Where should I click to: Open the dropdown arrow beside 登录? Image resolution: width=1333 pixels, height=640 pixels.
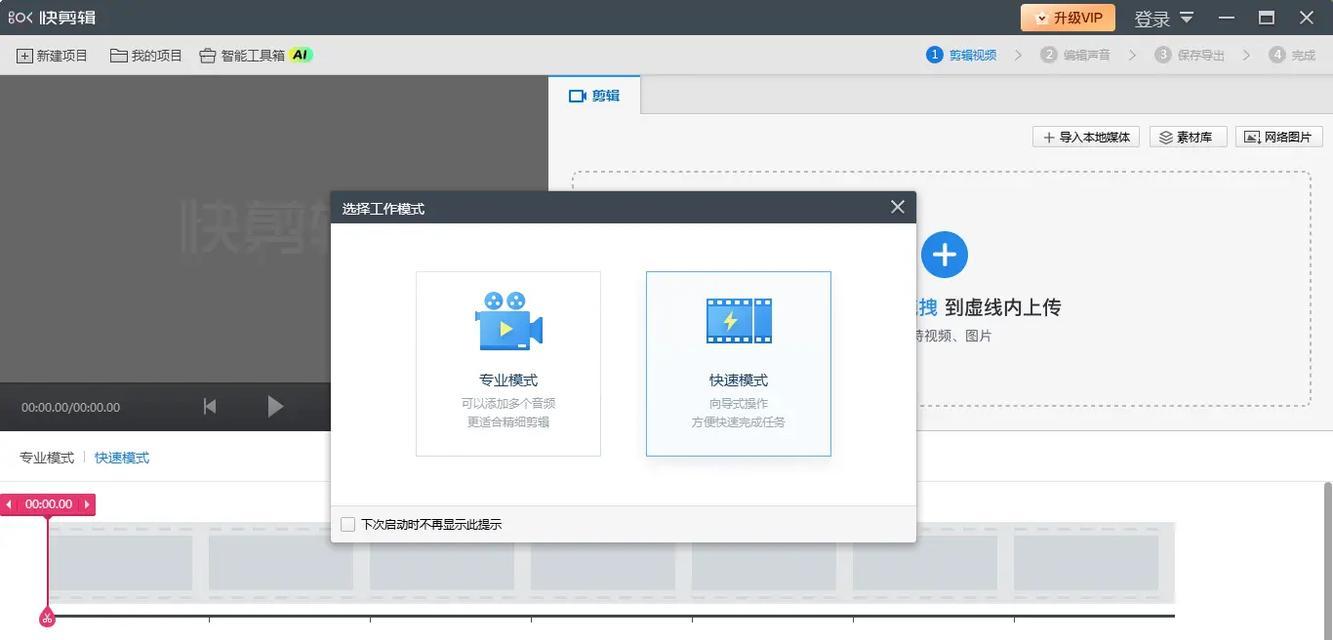click(1187, 17)
